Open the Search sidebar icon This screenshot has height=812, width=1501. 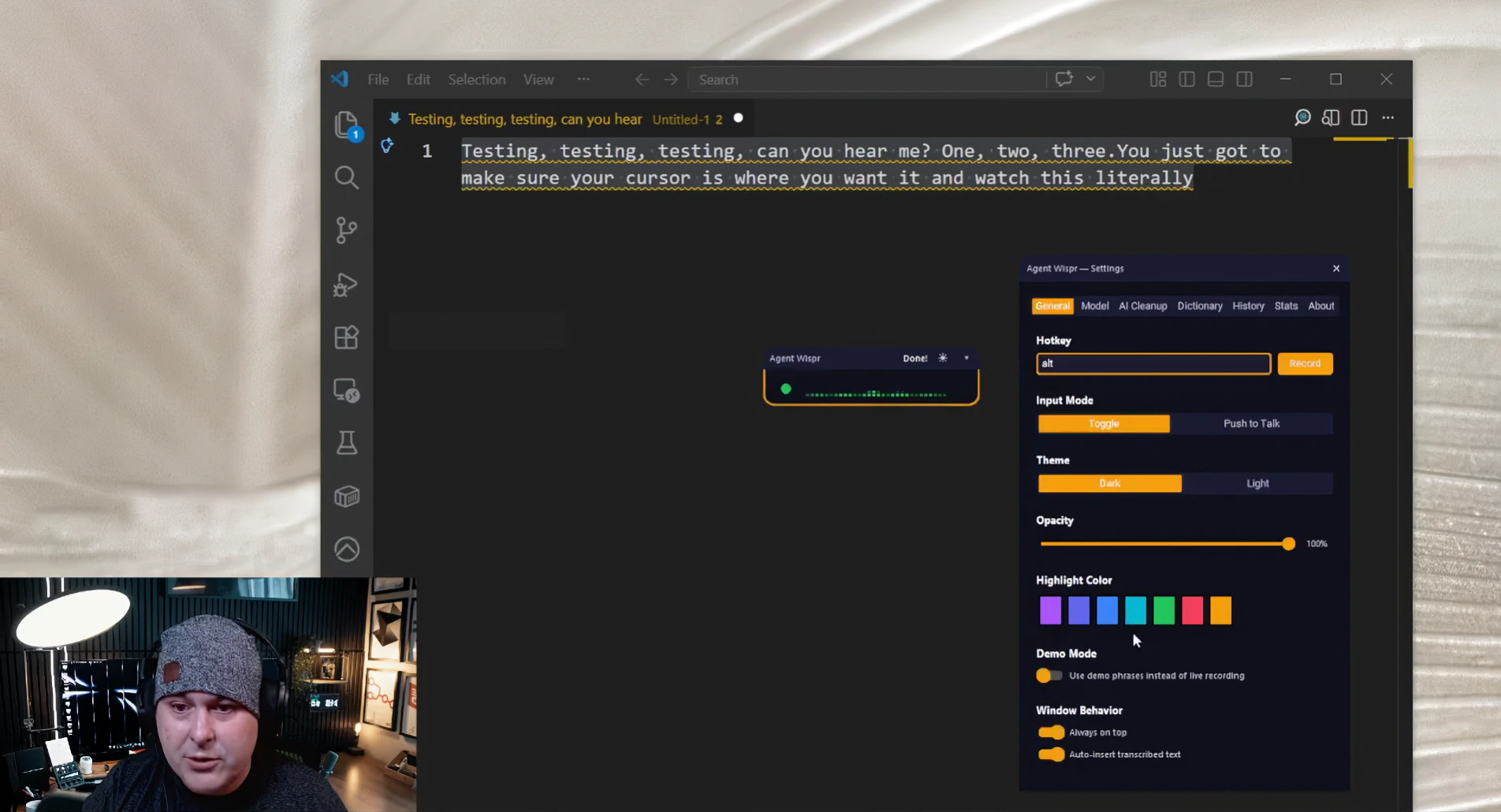[x=347, y=177]
